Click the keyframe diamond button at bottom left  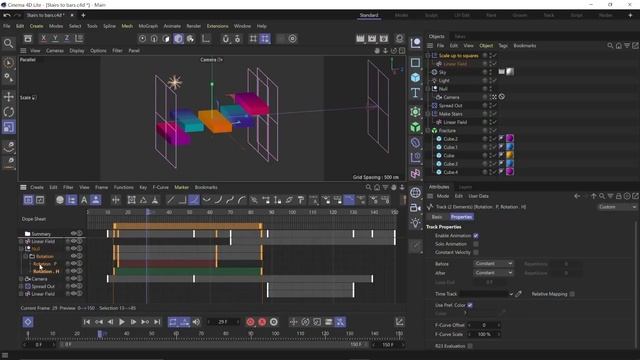tap(28, 322)
